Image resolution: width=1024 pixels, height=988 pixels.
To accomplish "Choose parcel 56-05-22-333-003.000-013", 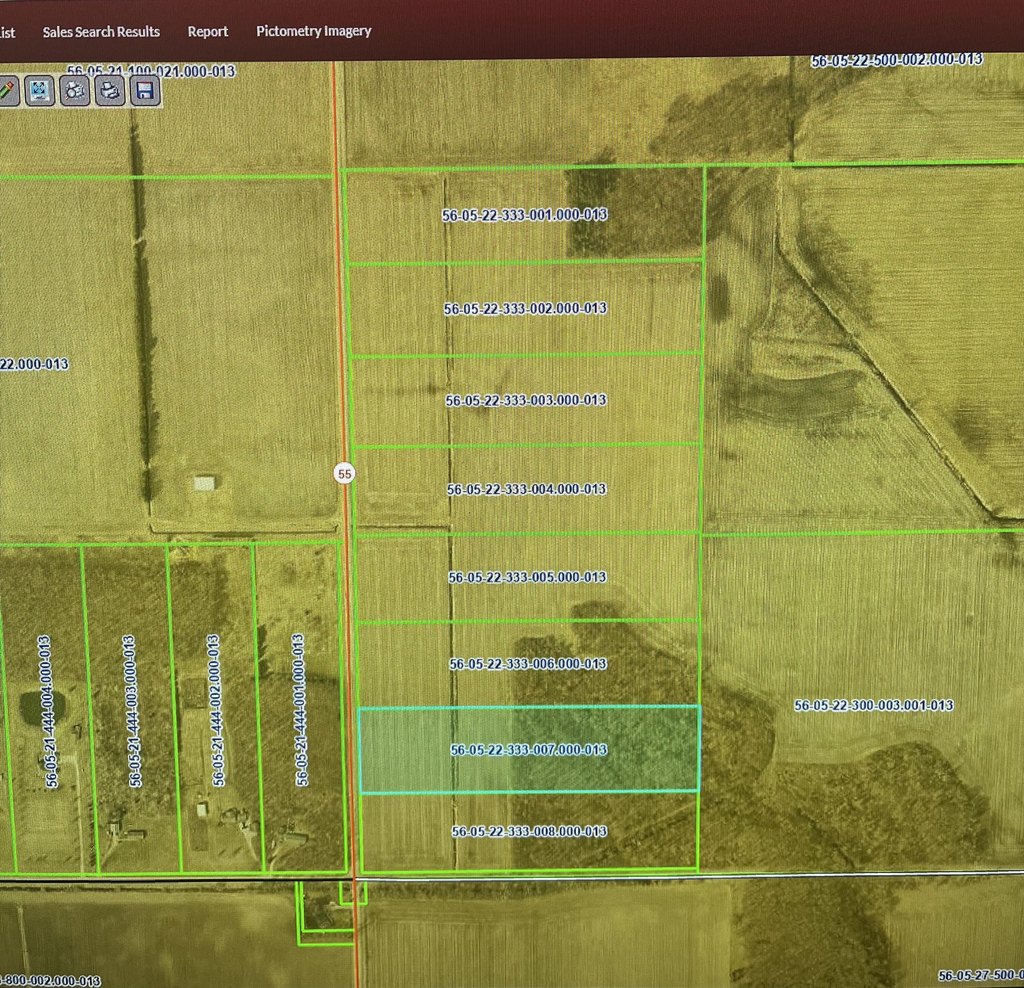I will [525, 400].
